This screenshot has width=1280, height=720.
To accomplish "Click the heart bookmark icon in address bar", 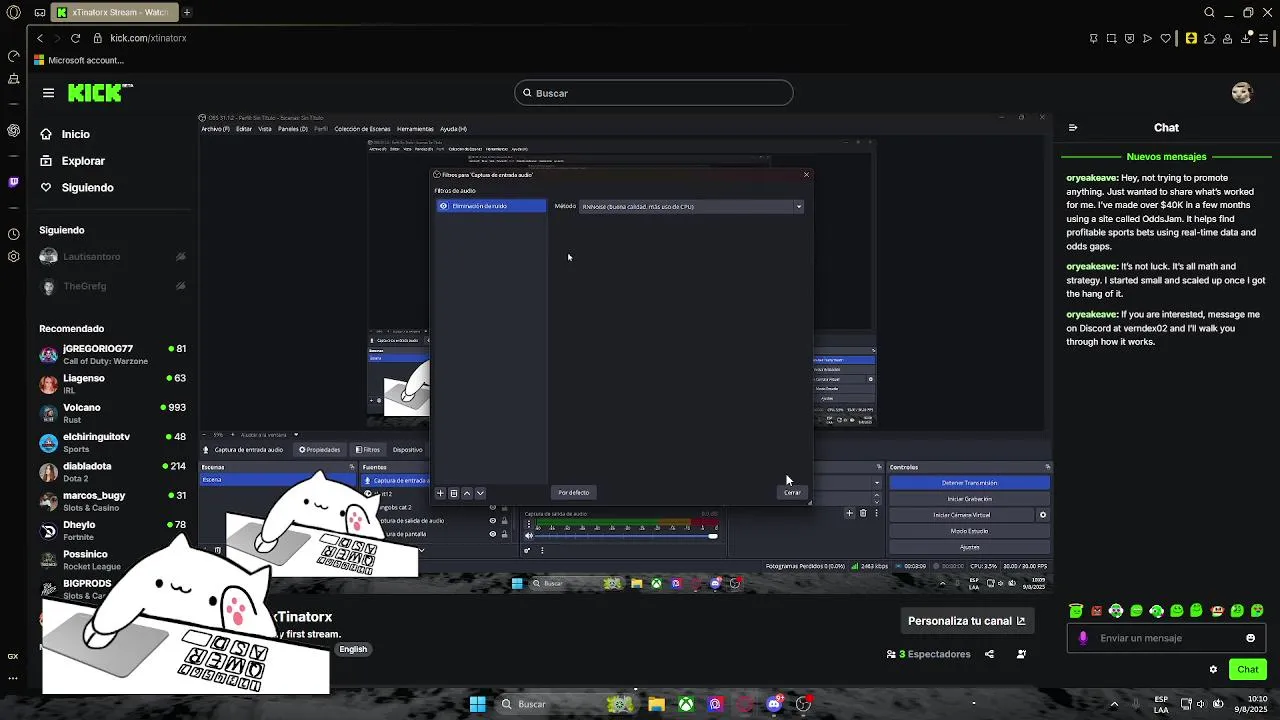I will coord(1165,38).
